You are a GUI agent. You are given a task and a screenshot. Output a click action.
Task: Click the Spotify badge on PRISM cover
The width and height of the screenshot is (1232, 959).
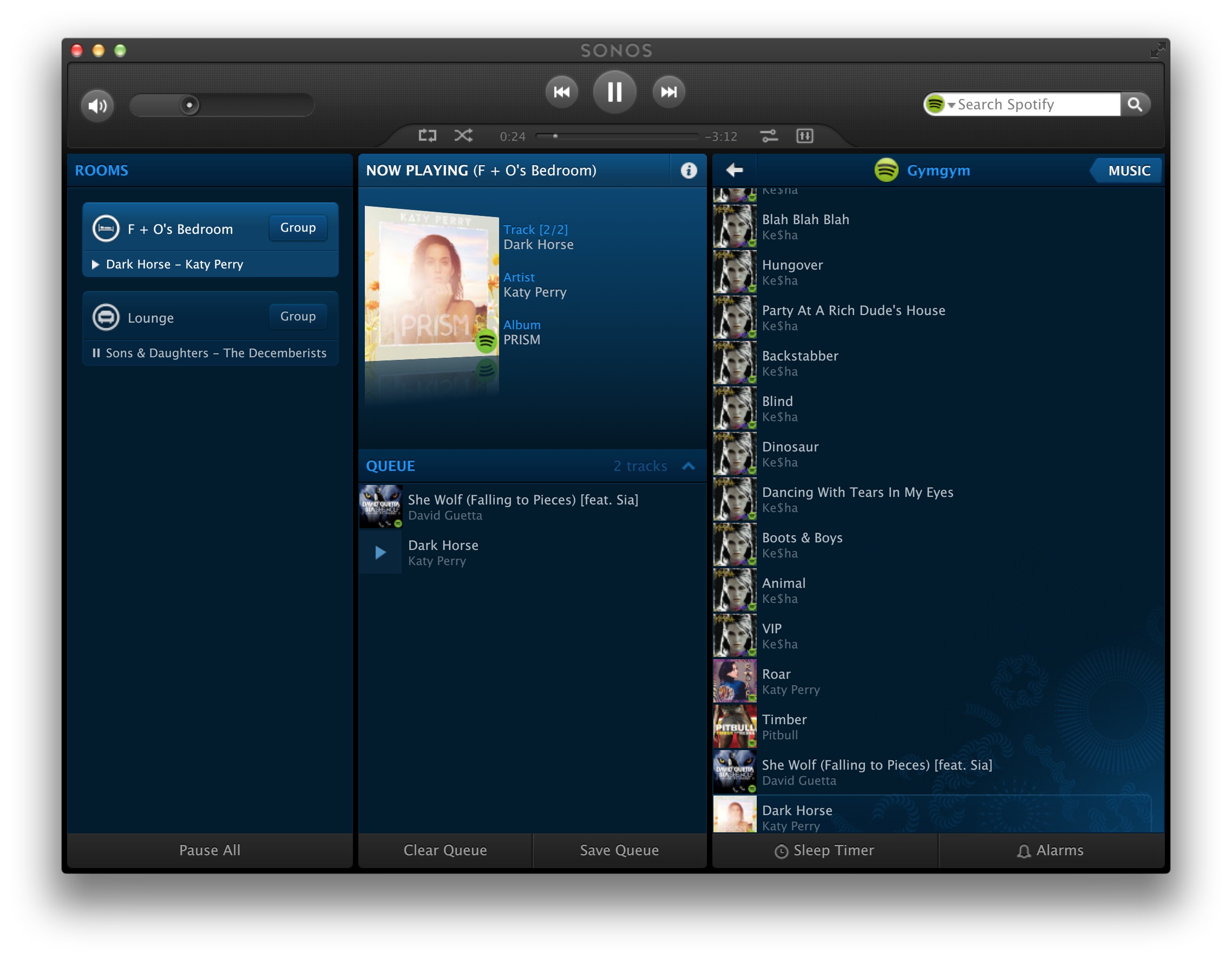(485, 341)
